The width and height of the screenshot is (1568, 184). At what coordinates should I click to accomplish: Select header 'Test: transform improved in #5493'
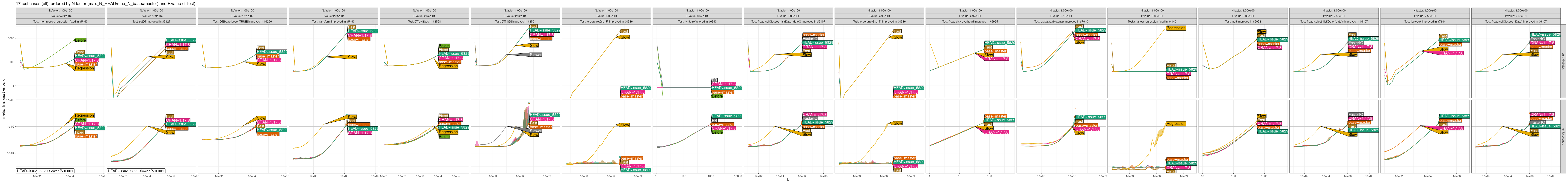pyautogui.click(x=334, y=21)
